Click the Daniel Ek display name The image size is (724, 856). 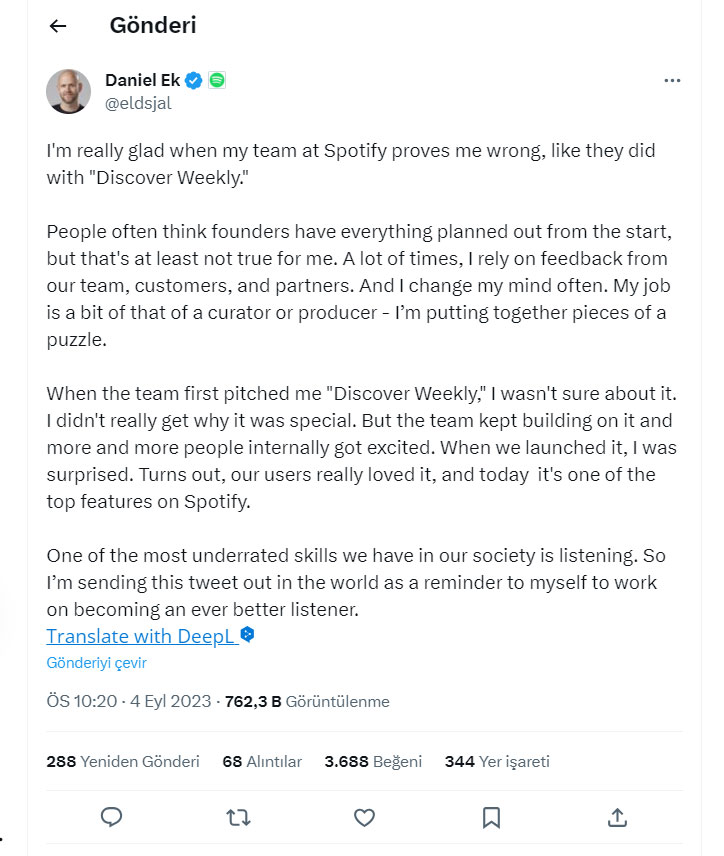142,81
